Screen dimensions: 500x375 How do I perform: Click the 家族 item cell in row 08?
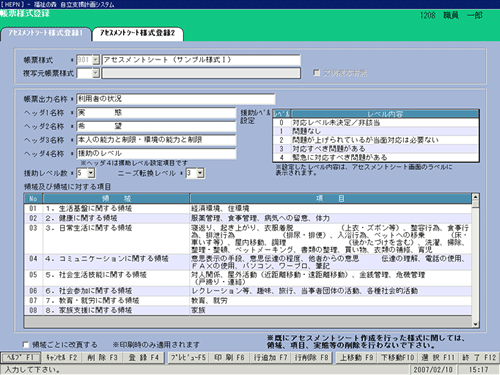(330, 310)
